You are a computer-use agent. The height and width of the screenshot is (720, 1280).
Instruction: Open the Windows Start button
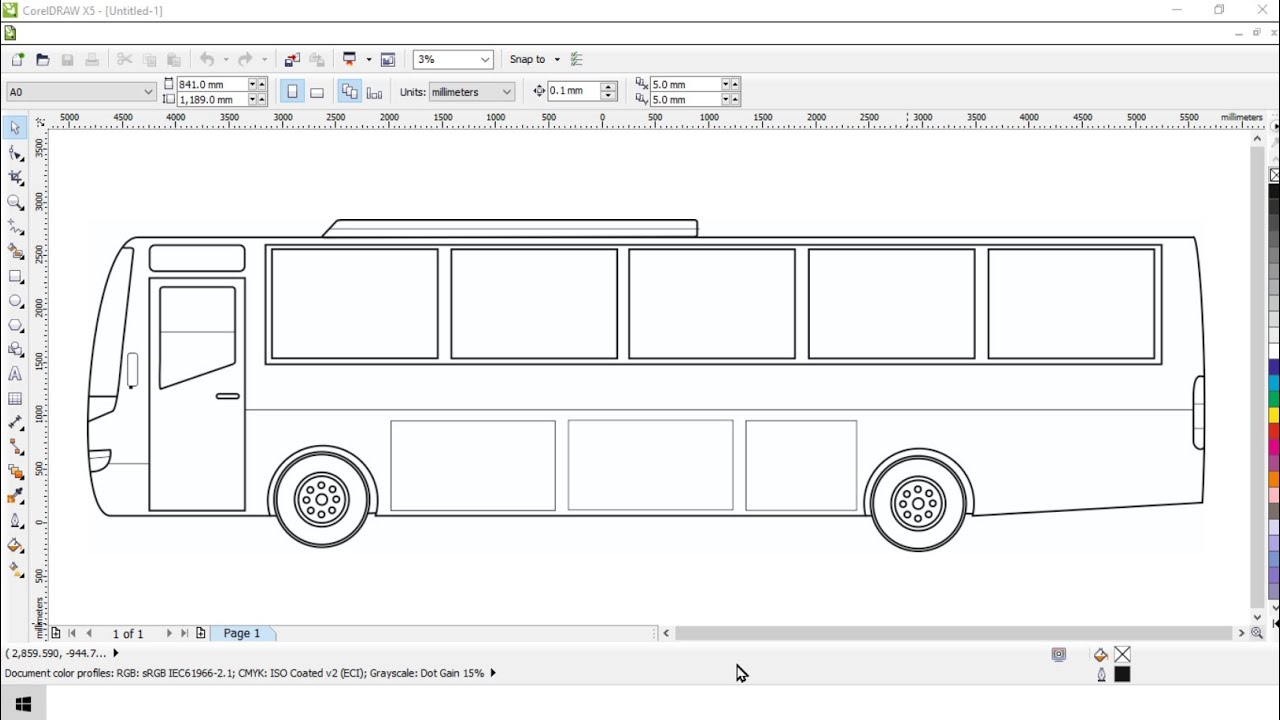pyautogui.click(x=23, y=704)
